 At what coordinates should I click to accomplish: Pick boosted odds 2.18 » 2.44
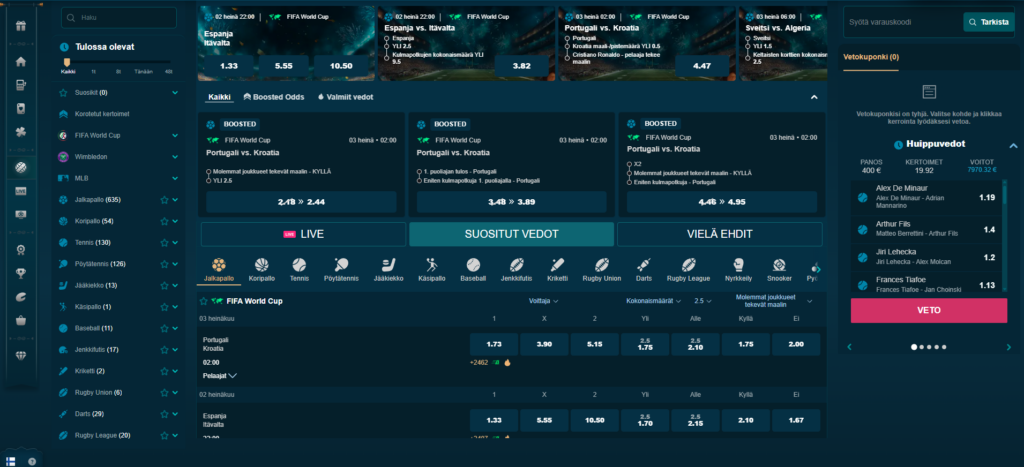(301, 202)
